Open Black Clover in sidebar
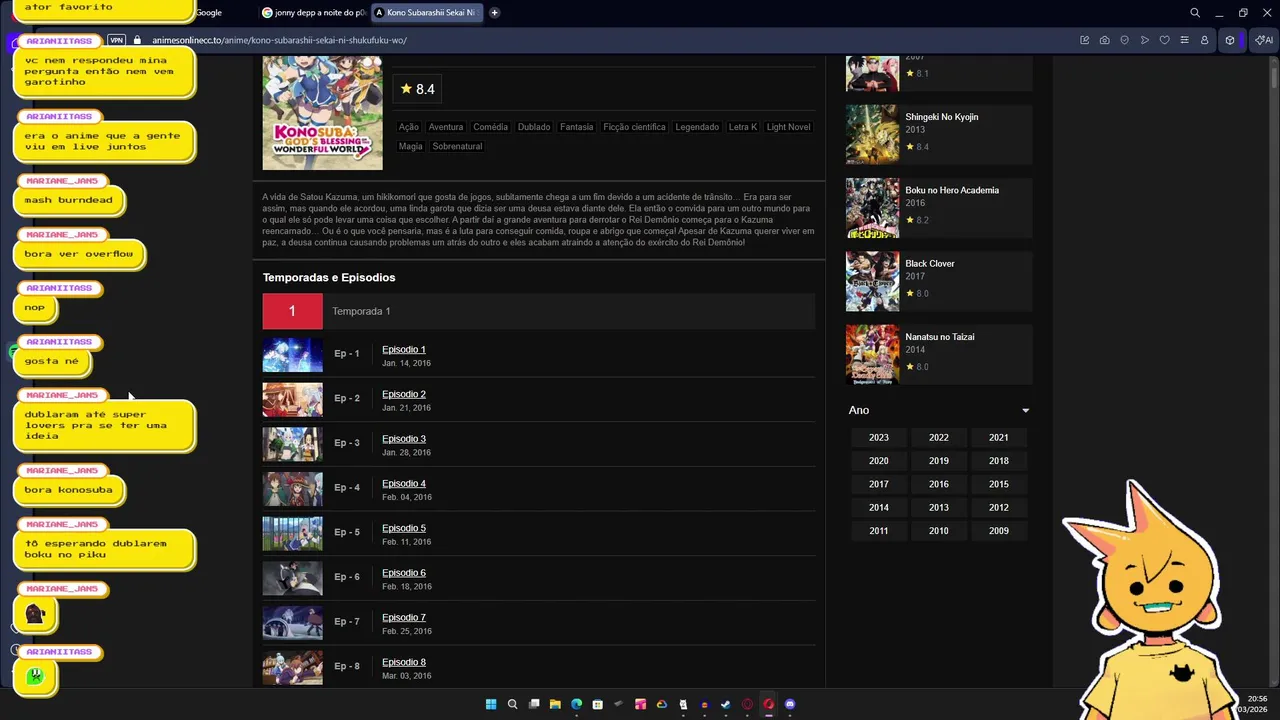 [x=930, y=264]
